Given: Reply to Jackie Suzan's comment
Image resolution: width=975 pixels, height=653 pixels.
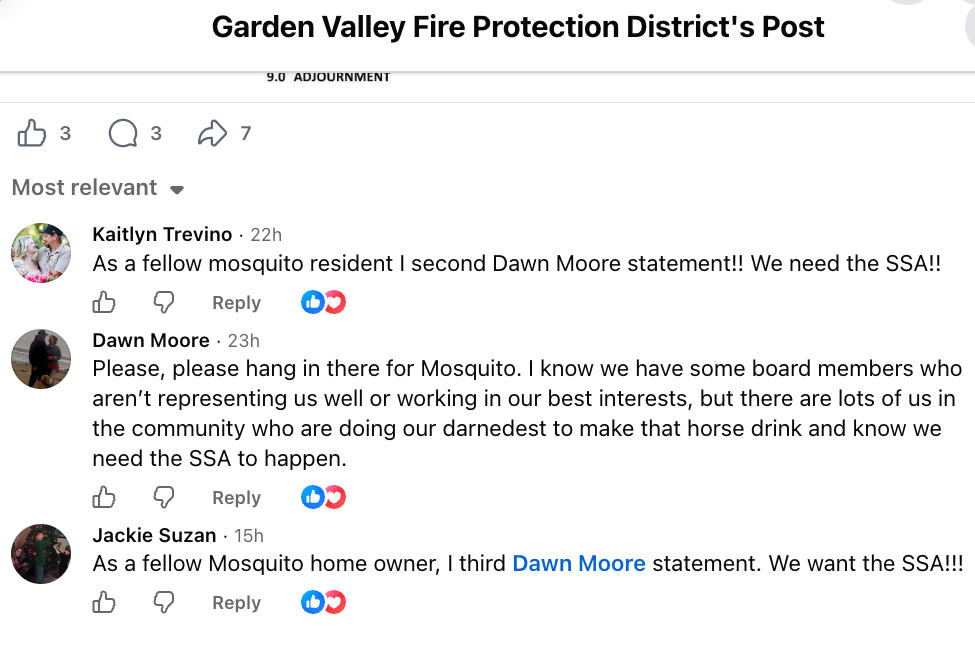Looking at the screenshot, I should [236, 603].
